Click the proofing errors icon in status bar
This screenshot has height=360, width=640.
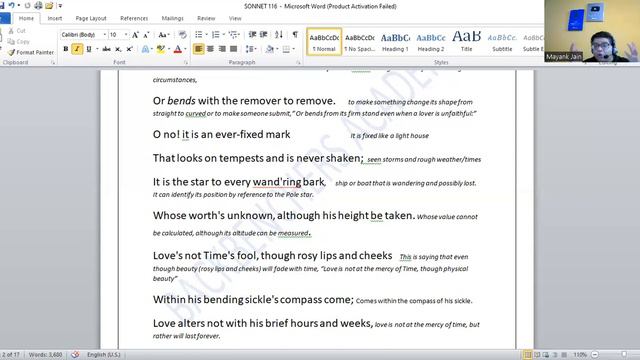tap(75, 355)
